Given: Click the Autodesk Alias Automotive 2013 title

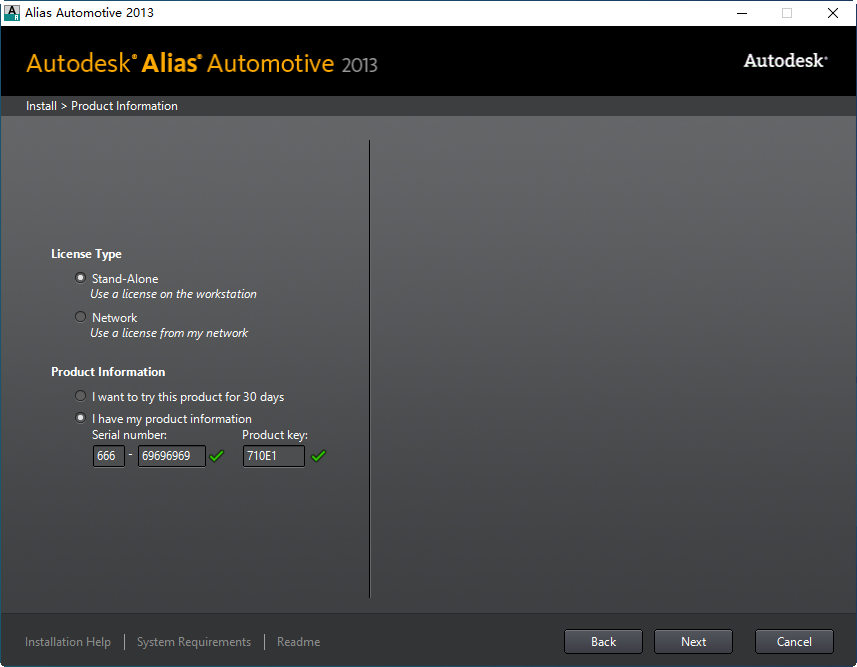Looking at the screenshot, I should pos(202,63).
